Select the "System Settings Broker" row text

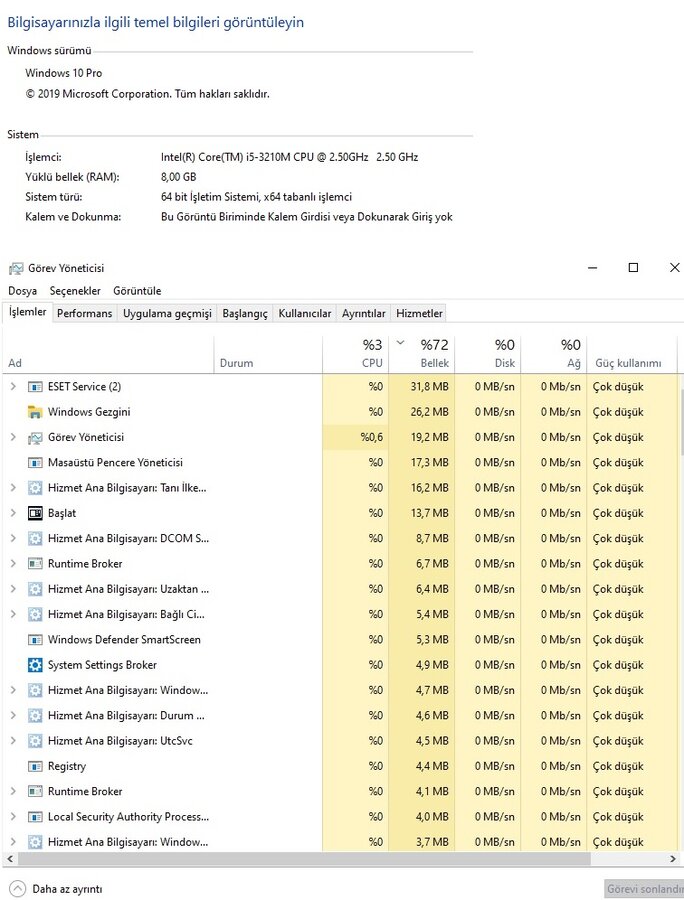click(x=102, y=665)
